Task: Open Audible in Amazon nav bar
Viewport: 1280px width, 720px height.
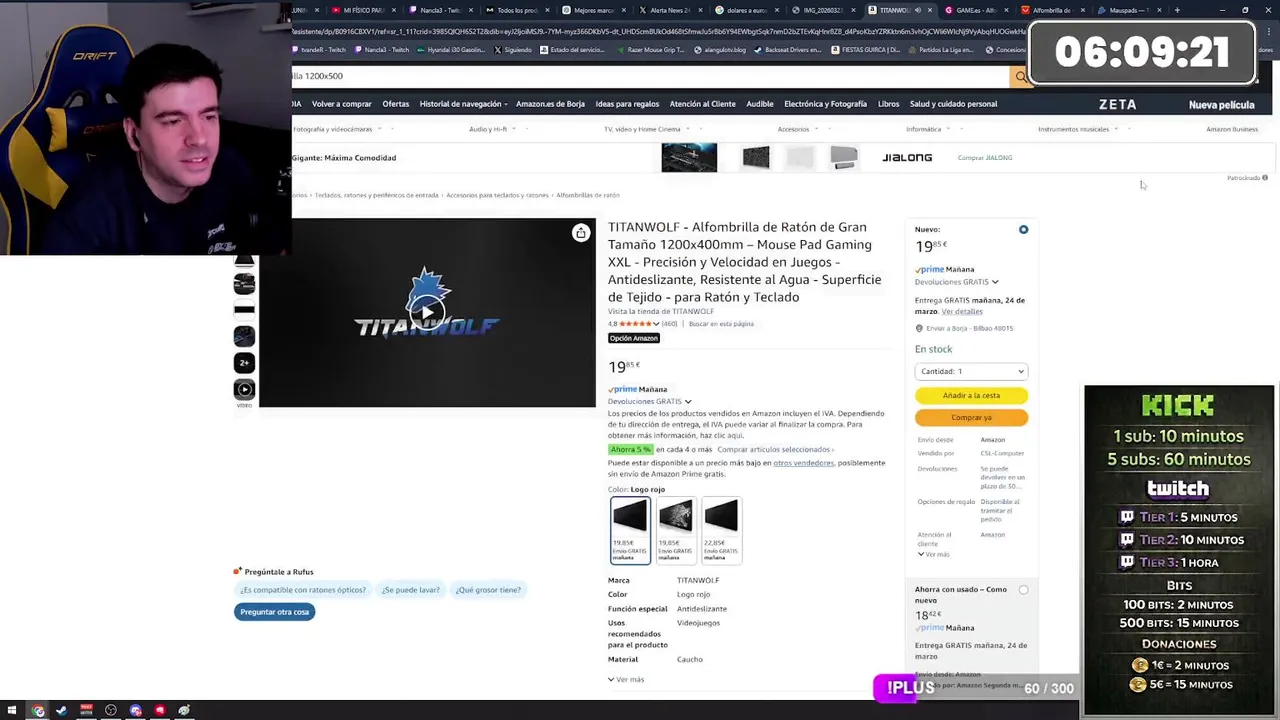Action: point(759,104)
